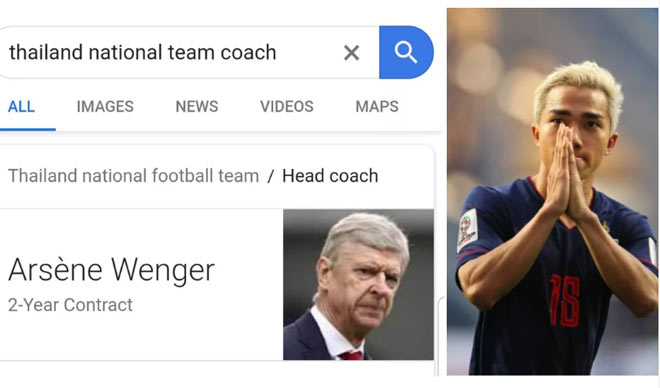Click the red number 16 on the jersey
The height and width of the screenshot is (388, 660).
tap(564, 300)
